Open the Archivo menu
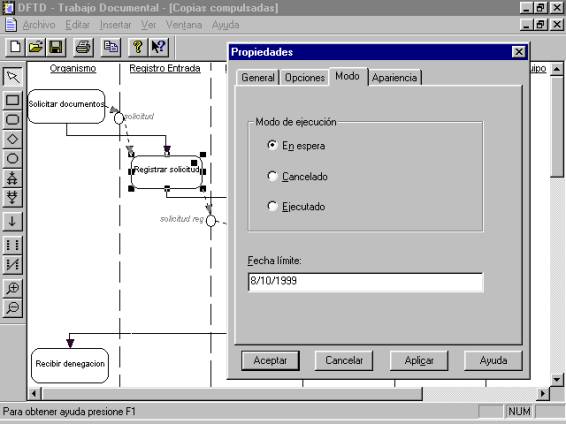This screenshot has width=566, height=424. click(x=39, y=25)
